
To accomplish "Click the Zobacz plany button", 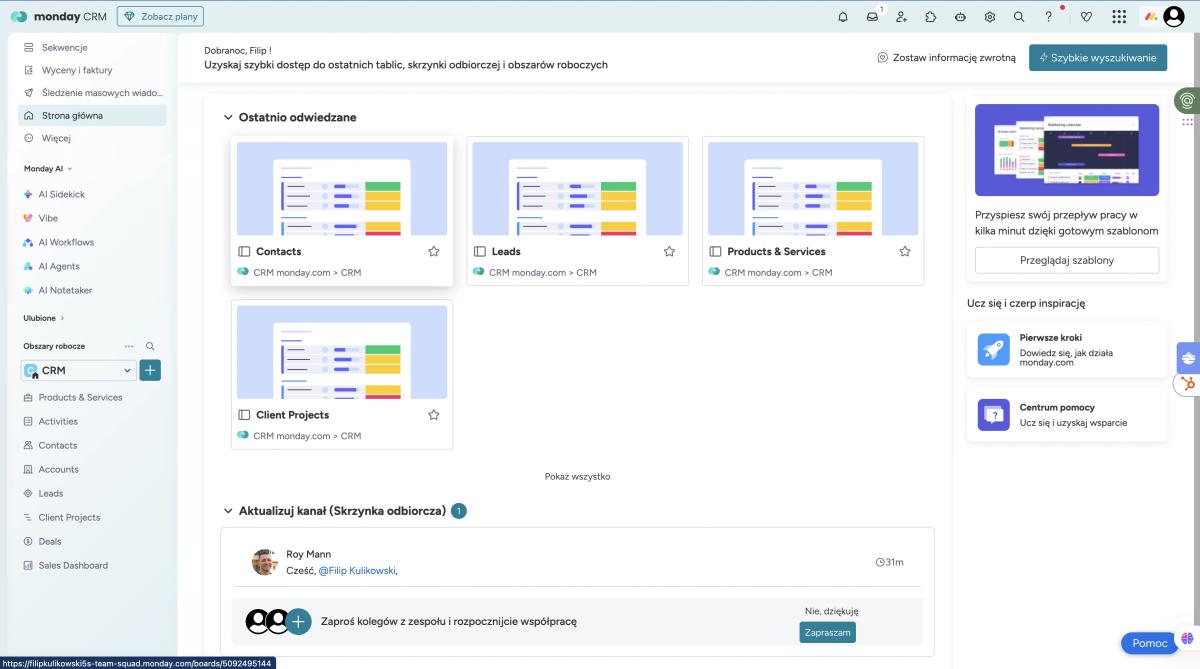I will pyautogui.click(x=160, y=16).
